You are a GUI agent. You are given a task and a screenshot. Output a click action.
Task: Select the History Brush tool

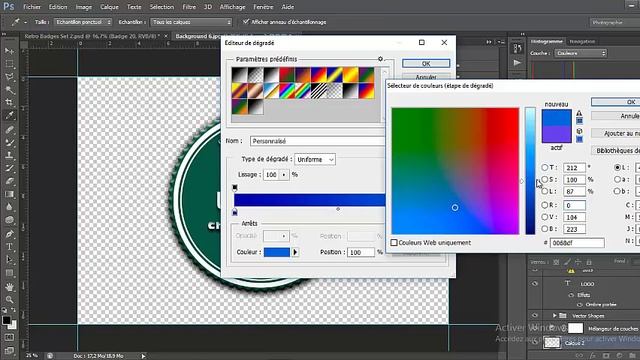tap(9, 168)
